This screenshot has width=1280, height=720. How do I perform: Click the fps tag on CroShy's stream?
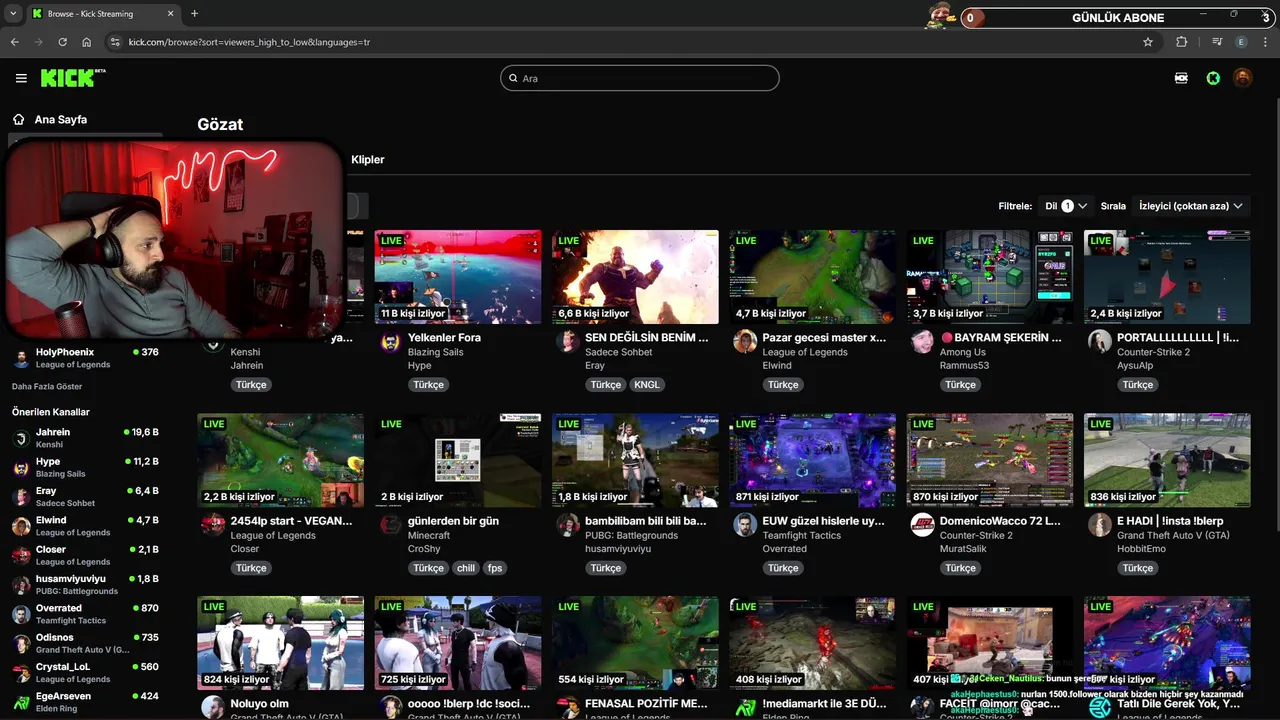coord(495,568)
